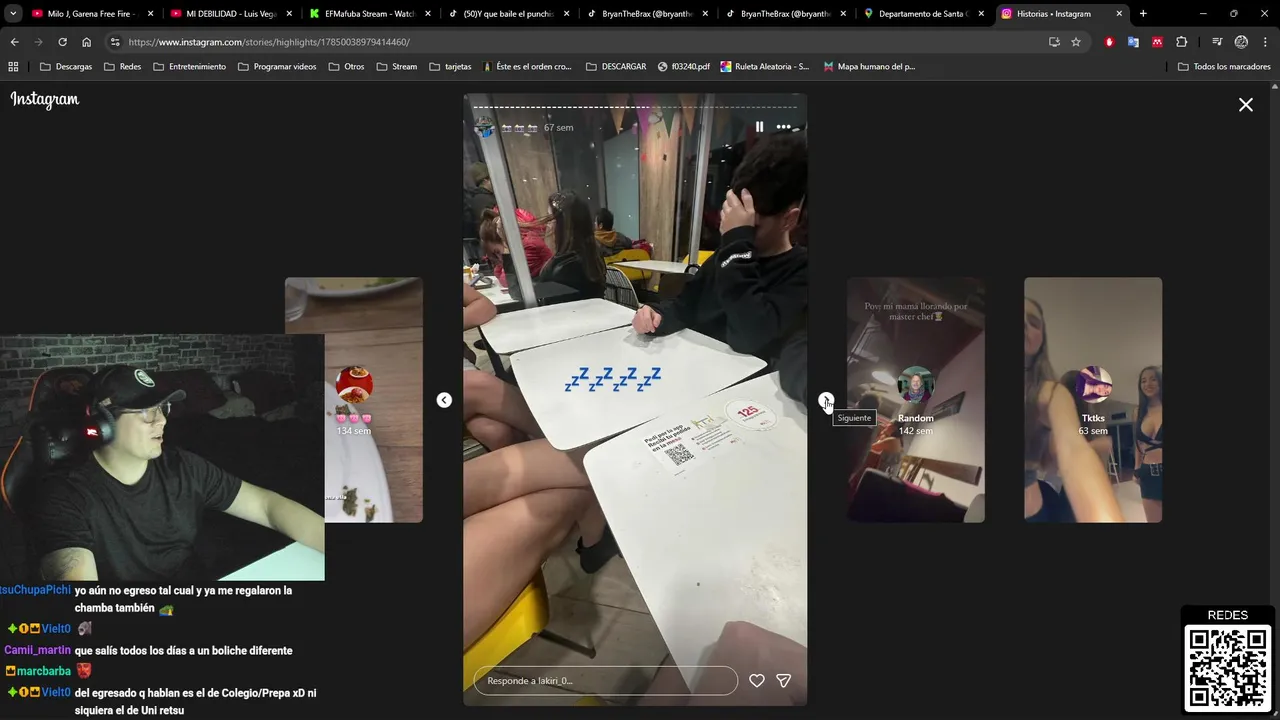Pause the Instagram story
Screen dimensions: 1280x720
click(759, 127)
